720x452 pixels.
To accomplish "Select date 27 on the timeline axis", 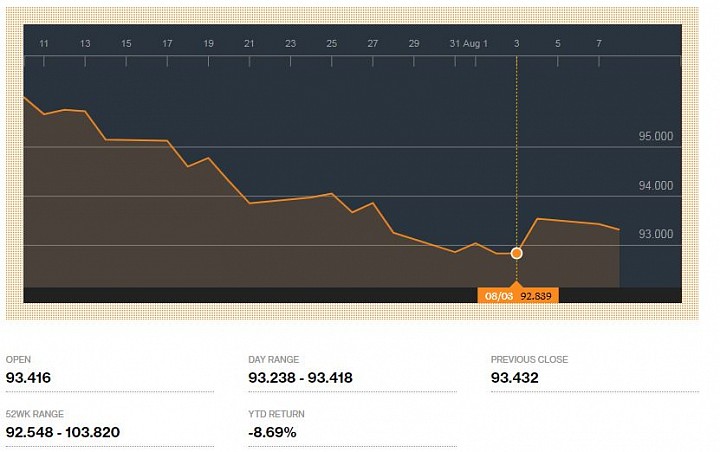I will (372, 44).
